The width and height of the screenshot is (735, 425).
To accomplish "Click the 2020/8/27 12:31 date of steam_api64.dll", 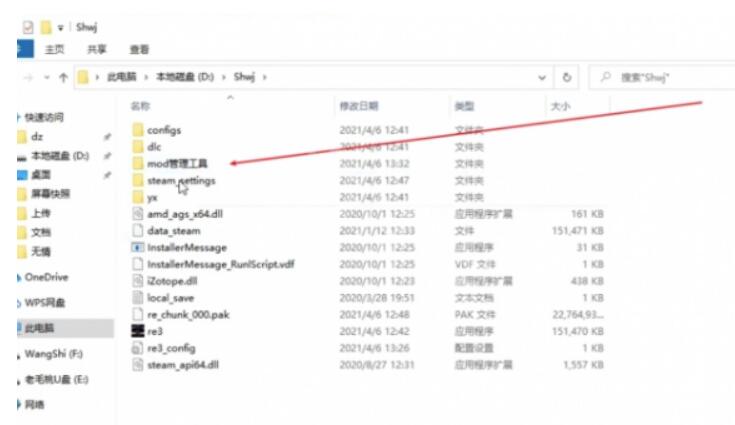I will point(377,365).
